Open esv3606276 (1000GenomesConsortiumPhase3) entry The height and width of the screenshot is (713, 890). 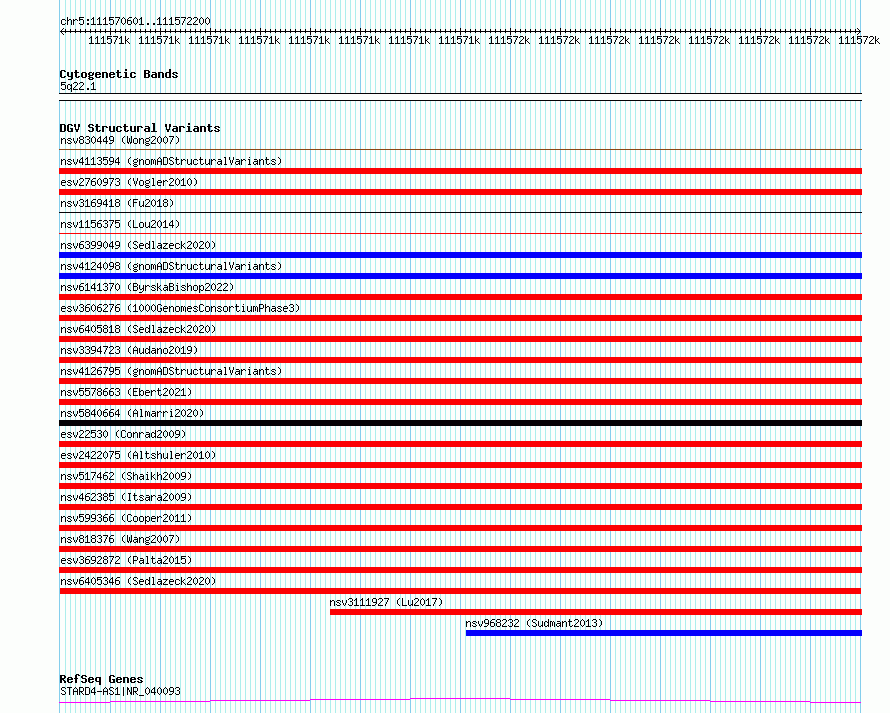180,308
